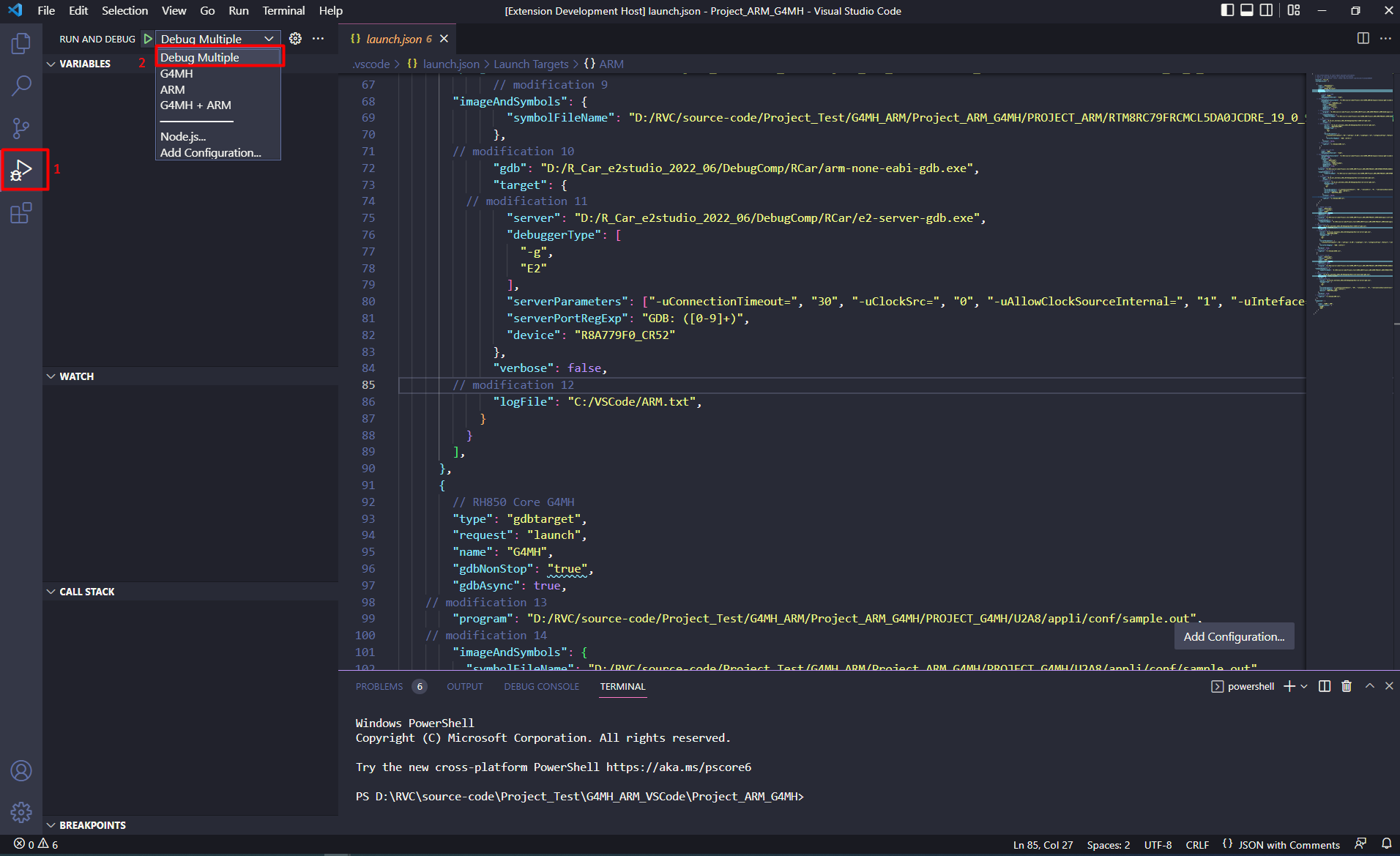Open the new terminal launch profile dropdown
Image resolution: width=1400 pixels, height=856 pixels.
pos(1304,686)
